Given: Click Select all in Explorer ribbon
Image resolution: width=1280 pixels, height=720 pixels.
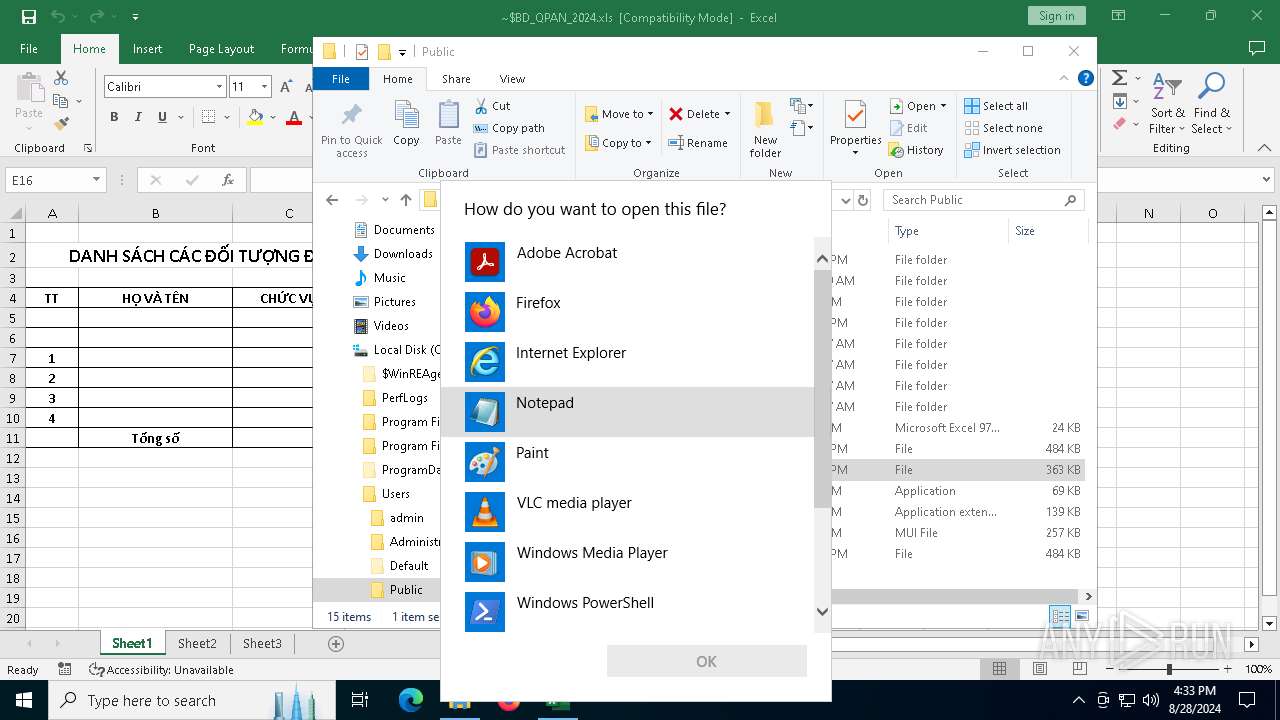Looking at the screenshot, I should [x=996, y=106].
